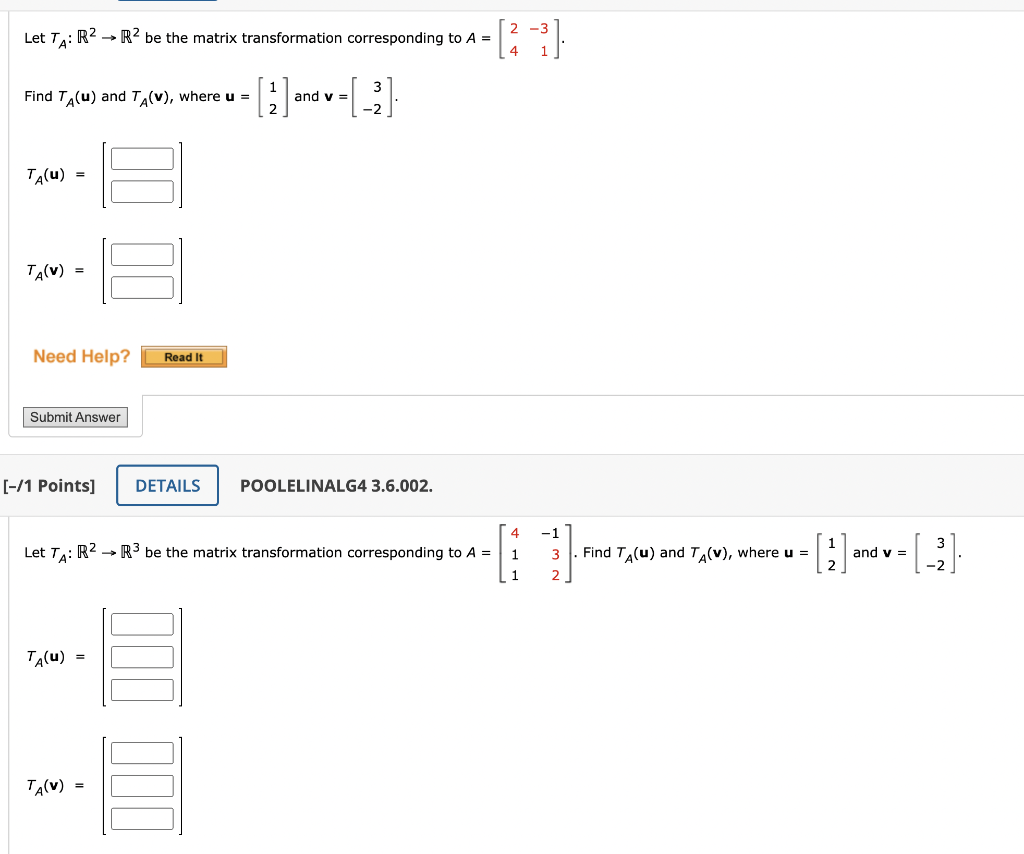
Task: Select the first entry box of TA(u) in problem two
Action: click(142, 623)
